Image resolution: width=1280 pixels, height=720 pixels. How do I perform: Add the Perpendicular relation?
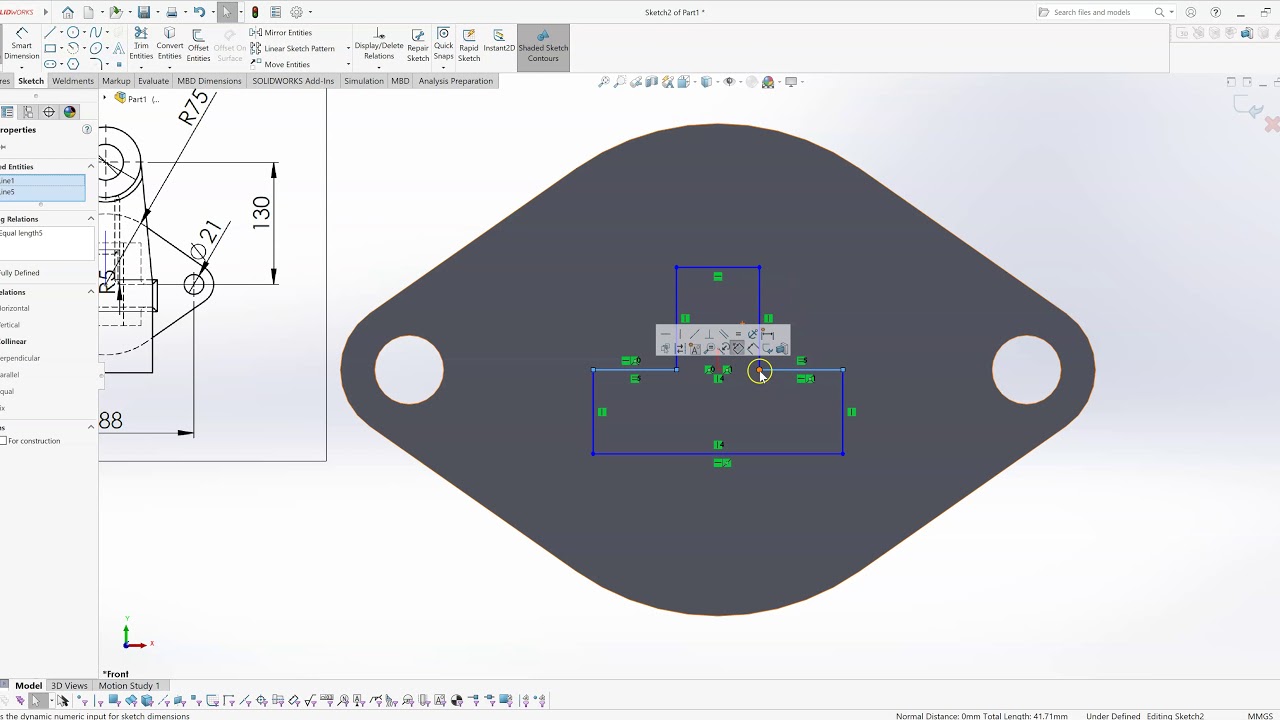tap(20, 358)
